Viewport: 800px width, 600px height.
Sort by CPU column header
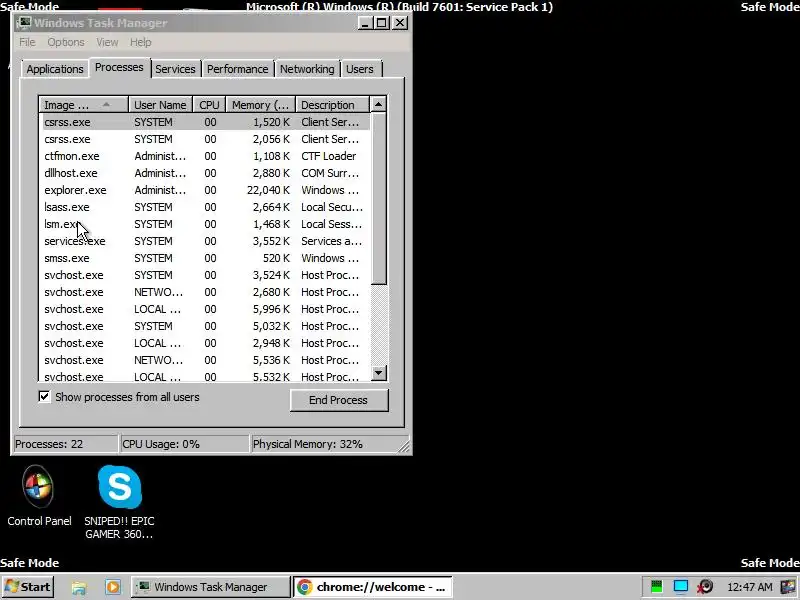click(209, 105)
